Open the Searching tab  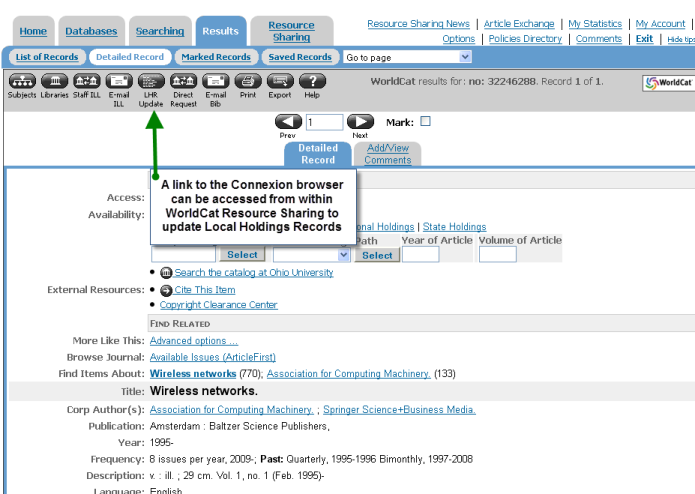coord(160,31)
